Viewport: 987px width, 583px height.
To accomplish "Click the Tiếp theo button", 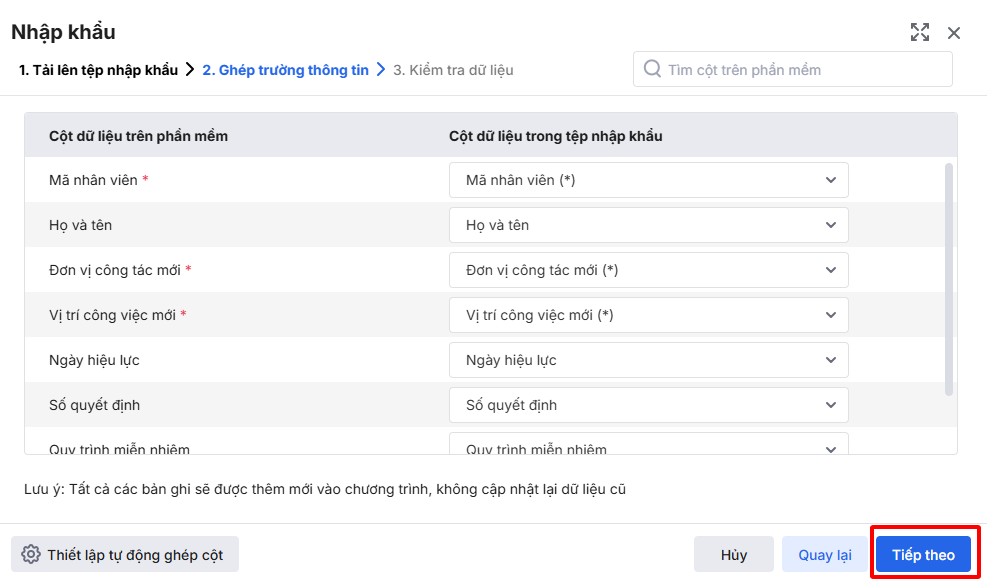I will click(x=923, y=555).
